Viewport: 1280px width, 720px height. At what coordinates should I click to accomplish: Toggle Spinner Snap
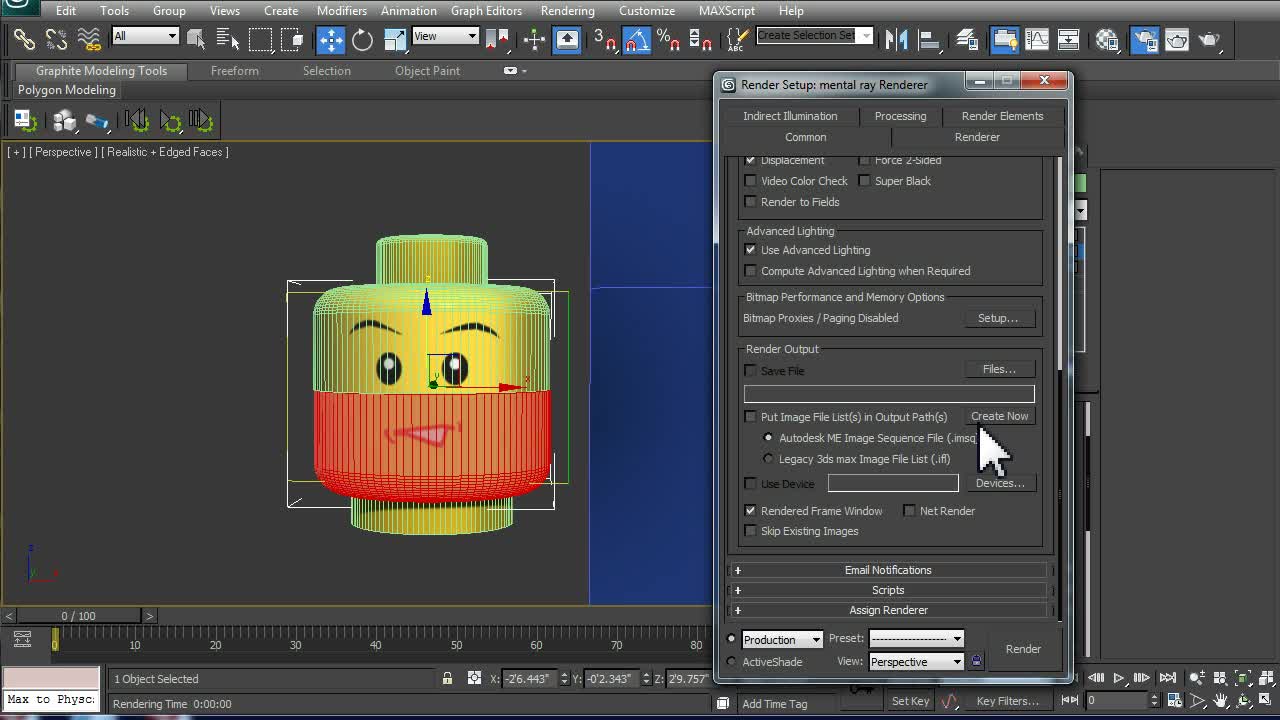[700, 40]
